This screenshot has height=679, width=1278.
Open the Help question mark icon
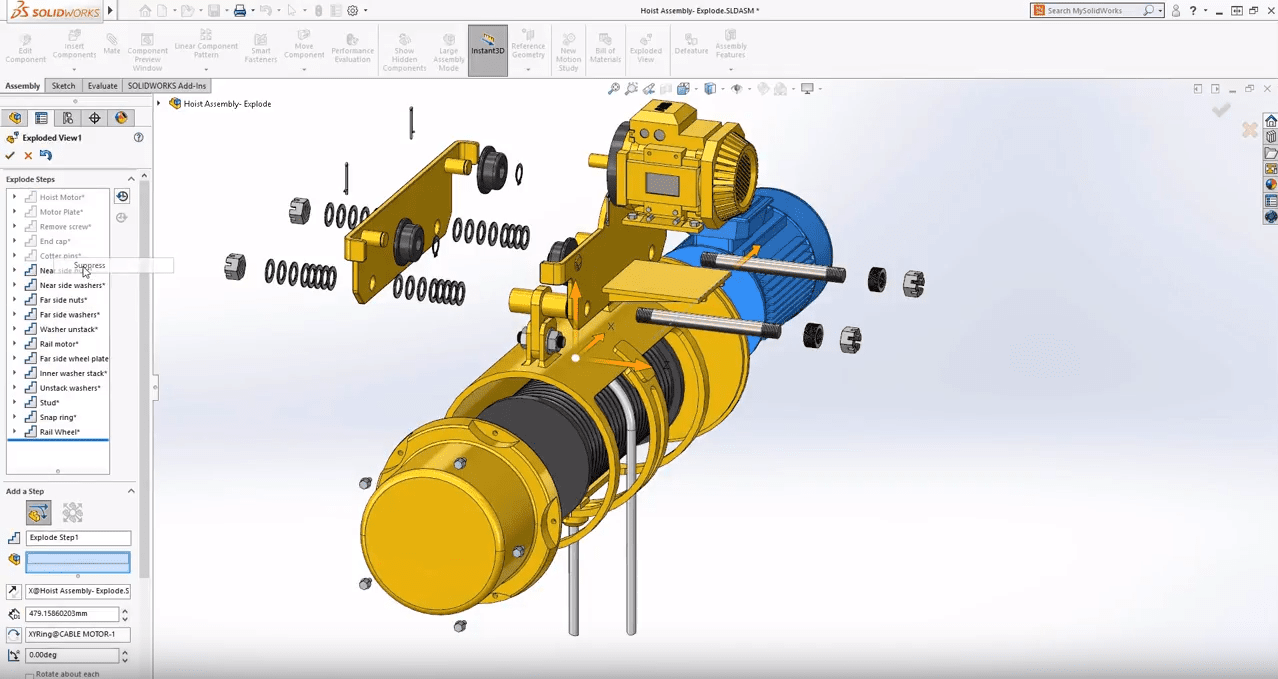pos(1192,10)
